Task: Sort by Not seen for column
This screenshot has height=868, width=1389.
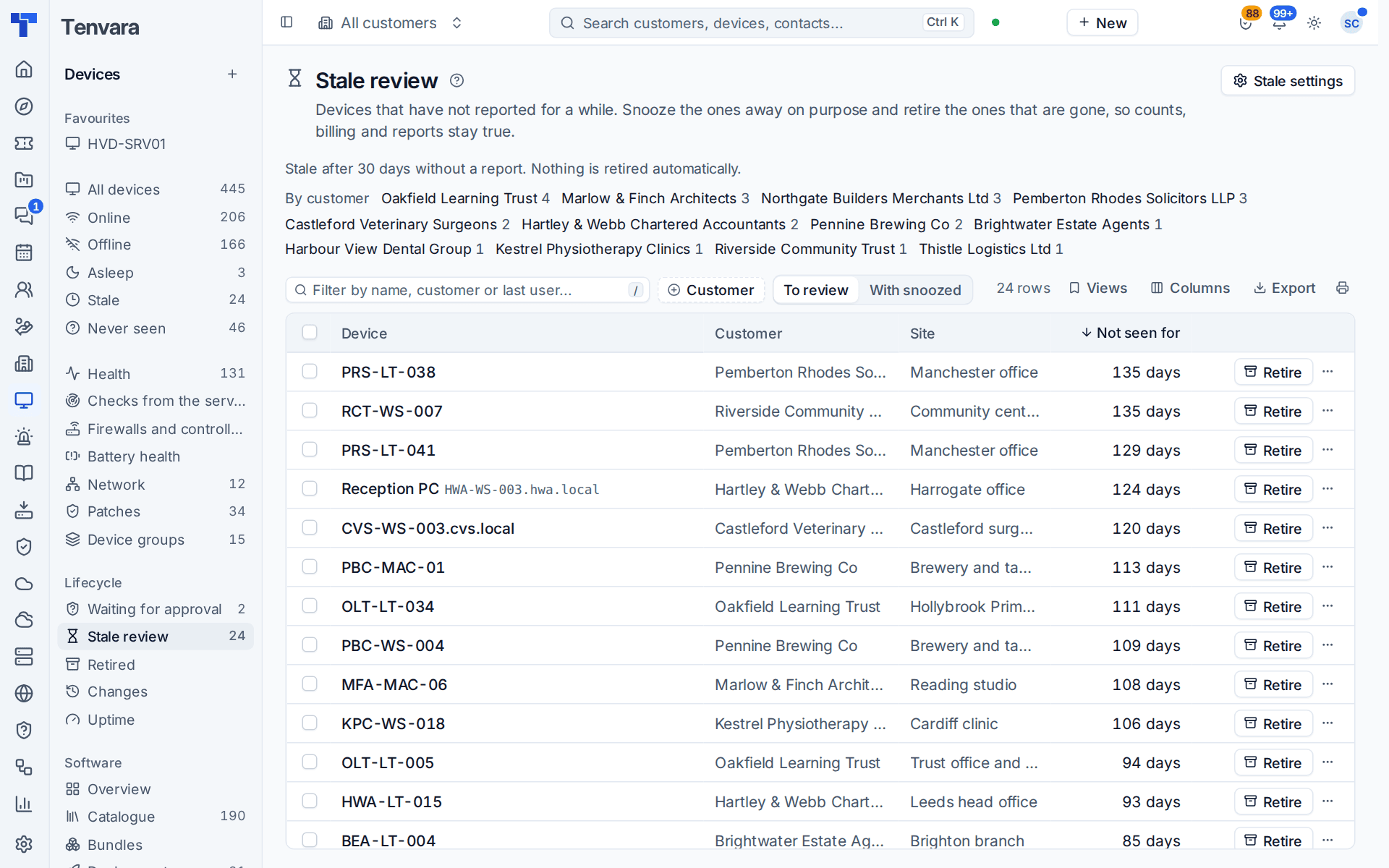Action: (1131, 333)
